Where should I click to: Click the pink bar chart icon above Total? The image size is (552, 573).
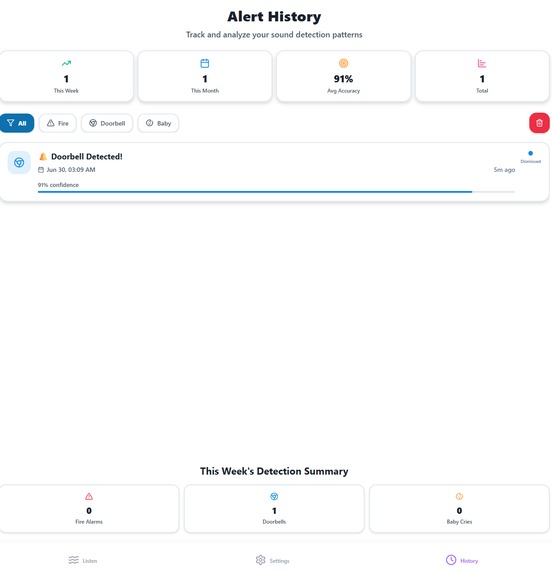pyautogui.click(x=482, y=63)
